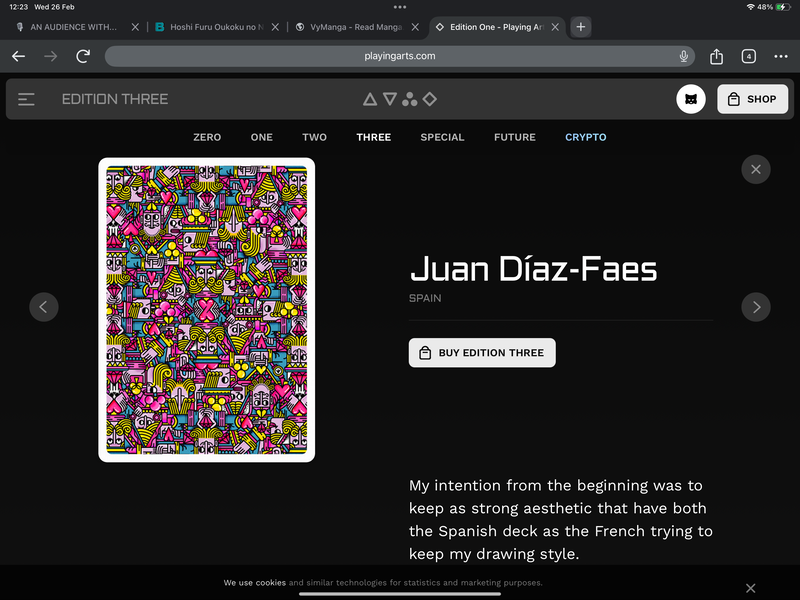Show the previous card with left chevron
Image resolution: width=800 pixels, height=600 pixels.
point(44,307)
